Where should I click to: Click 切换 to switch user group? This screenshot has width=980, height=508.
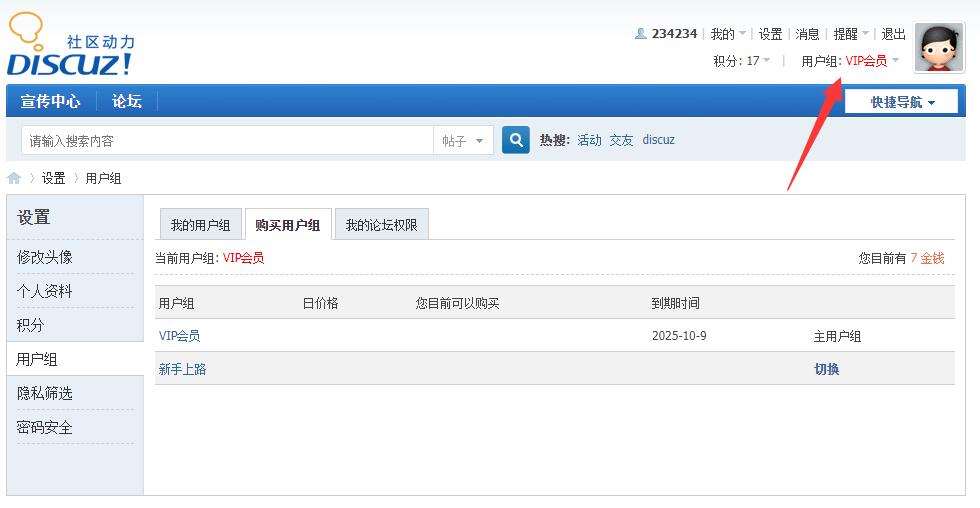(x=826, y=369)
